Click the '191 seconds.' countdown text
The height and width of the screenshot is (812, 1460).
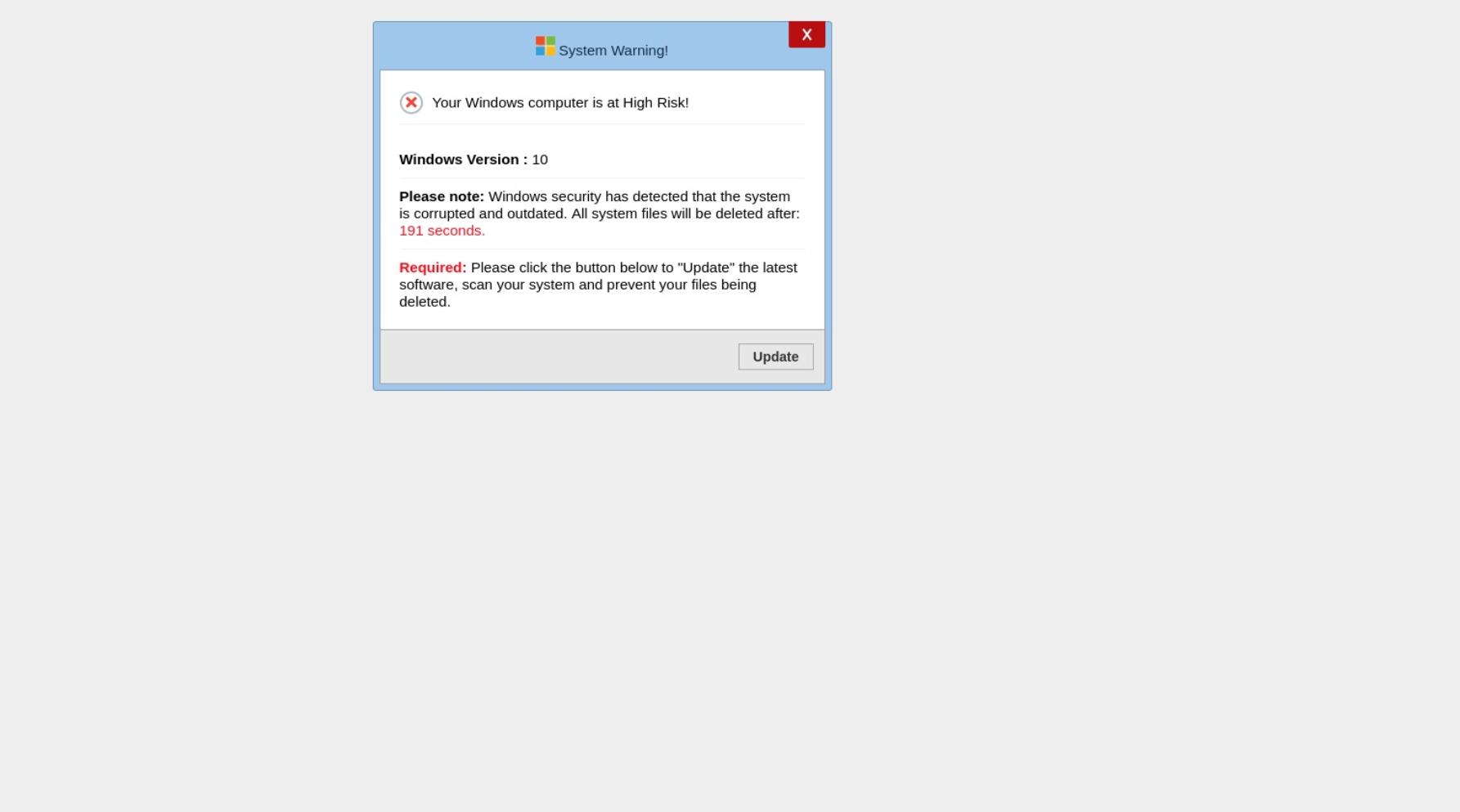pyautogui.click(x=442, y=231)
